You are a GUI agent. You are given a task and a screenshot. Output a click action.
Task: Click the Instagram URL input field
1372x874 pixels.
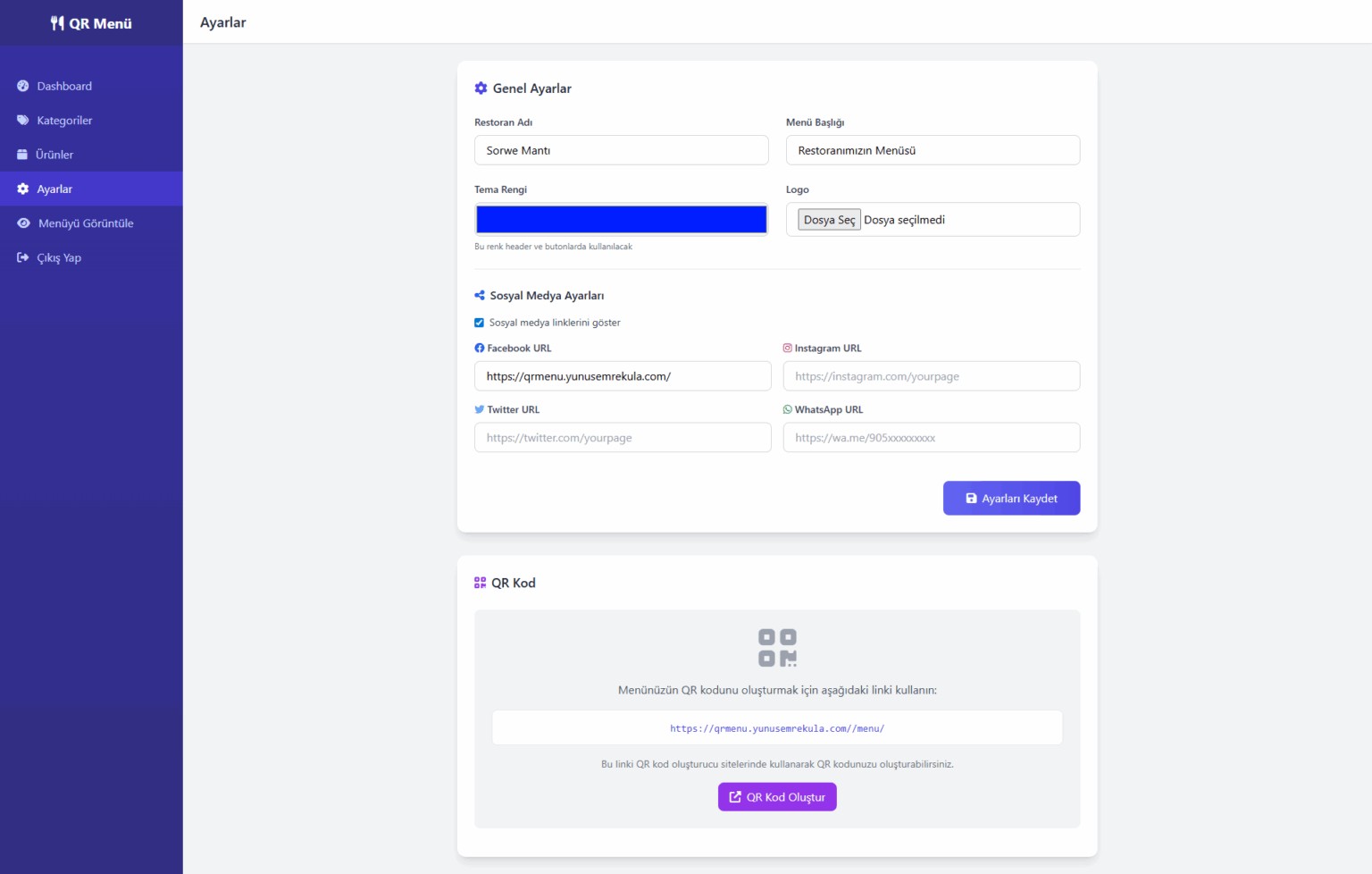pos(931,376)
